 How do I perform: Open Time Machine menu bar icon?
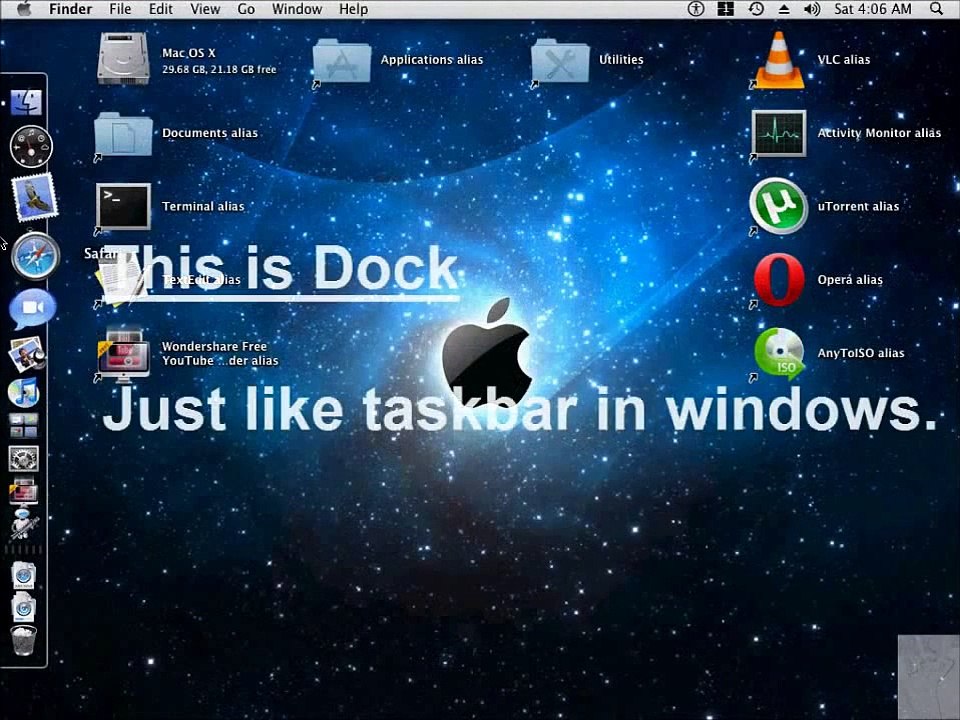coord(756,9)
